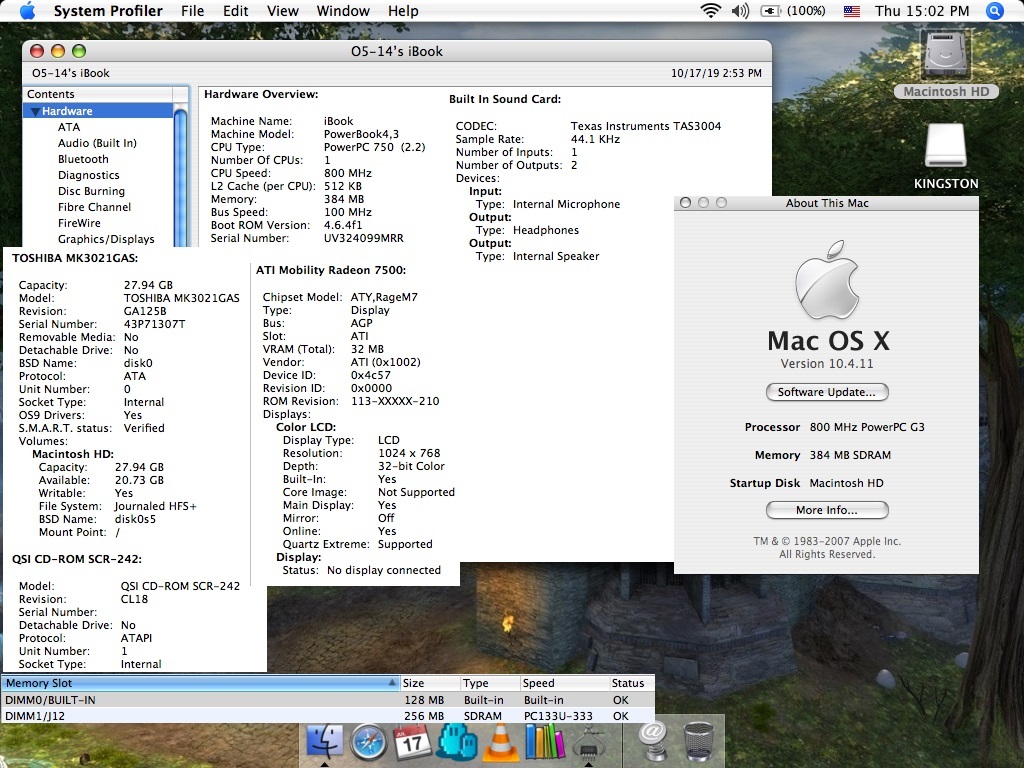1024x768 pixels.
Task: Click 800 MHz PowerPC G3 processor text
Action: 867,427
